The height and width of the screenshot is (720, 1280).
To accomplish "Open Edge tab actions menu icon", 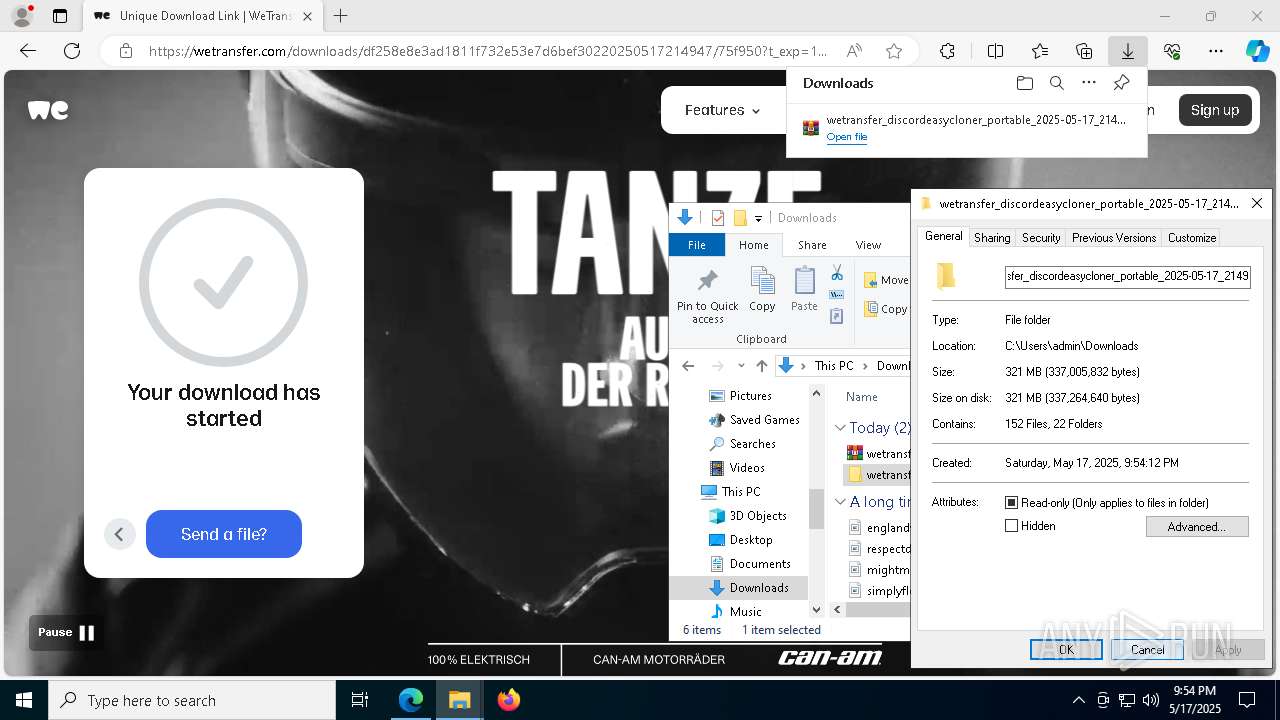I will tap(60, 16).
